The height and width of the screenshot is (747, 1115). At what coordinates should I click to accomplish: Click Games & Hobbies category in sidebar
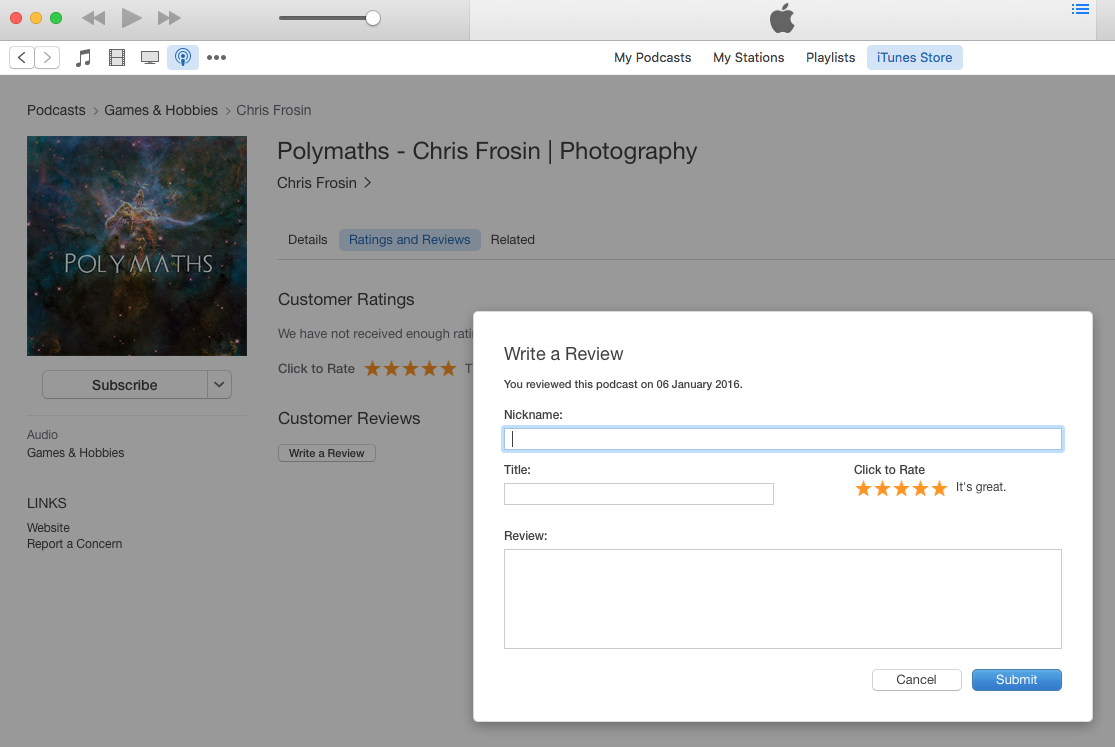coord(75,452)
